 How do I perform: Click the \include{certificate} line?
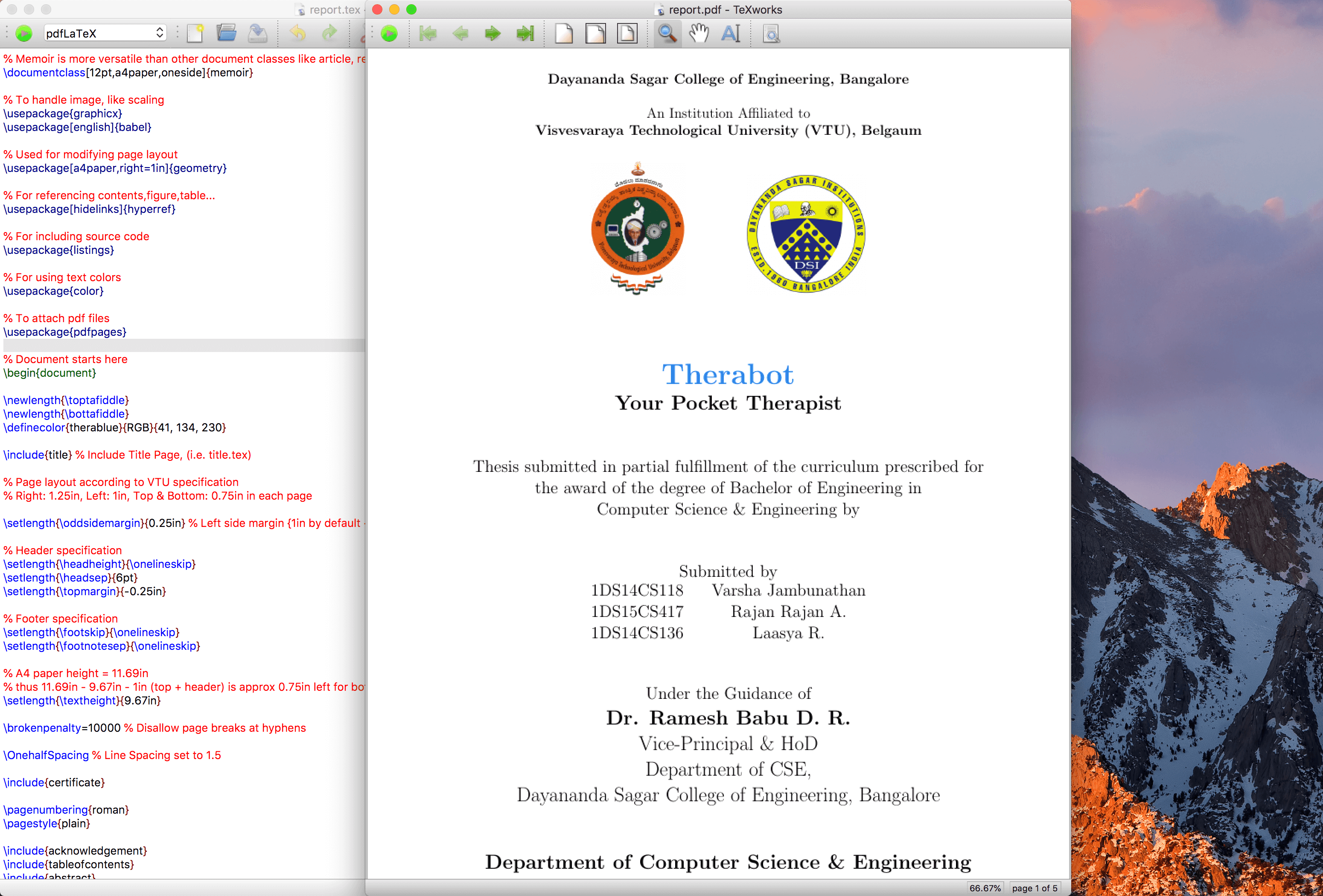[54, 783]
